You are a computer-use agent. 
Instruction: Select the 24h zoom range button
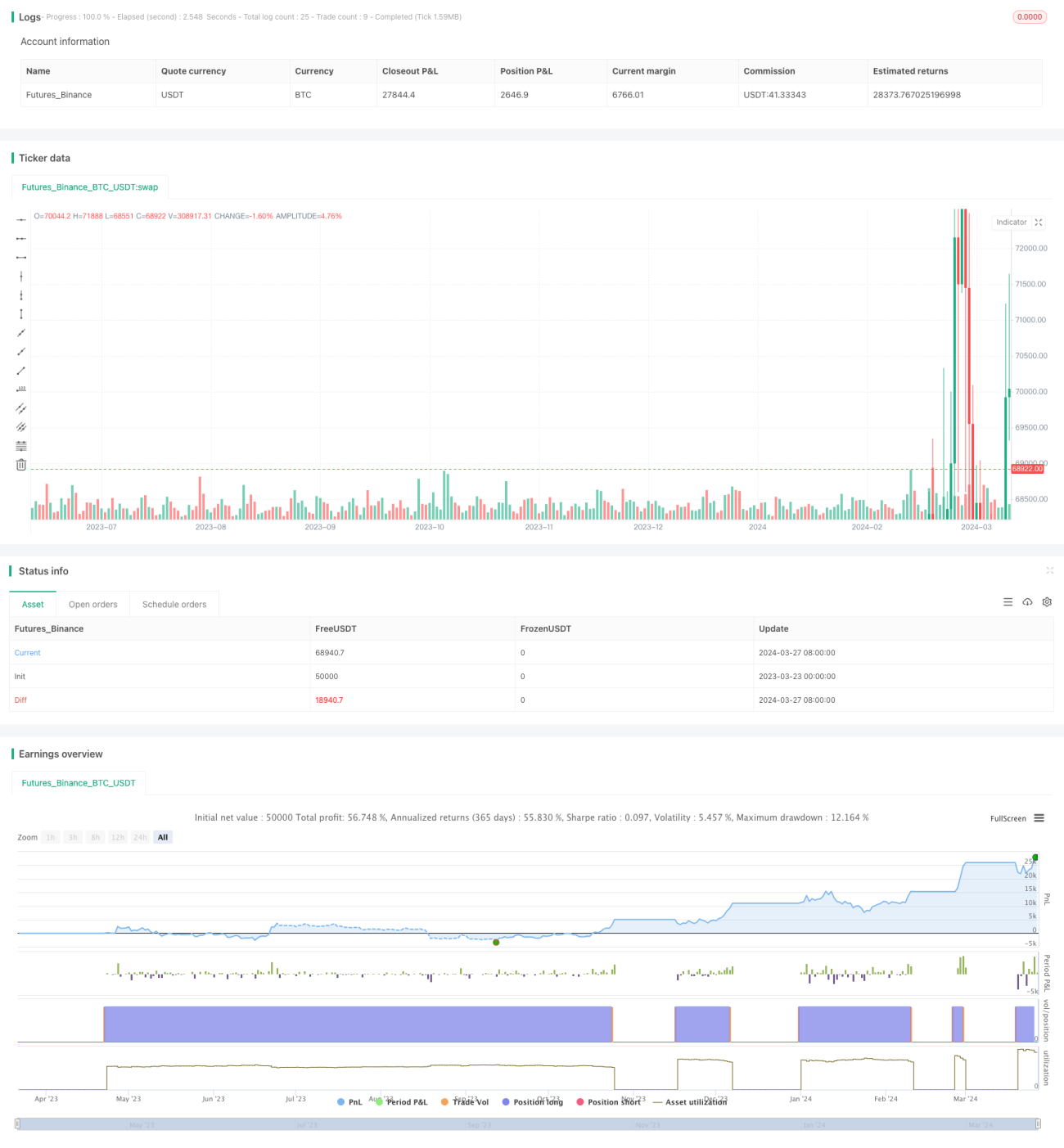(140, 837)
